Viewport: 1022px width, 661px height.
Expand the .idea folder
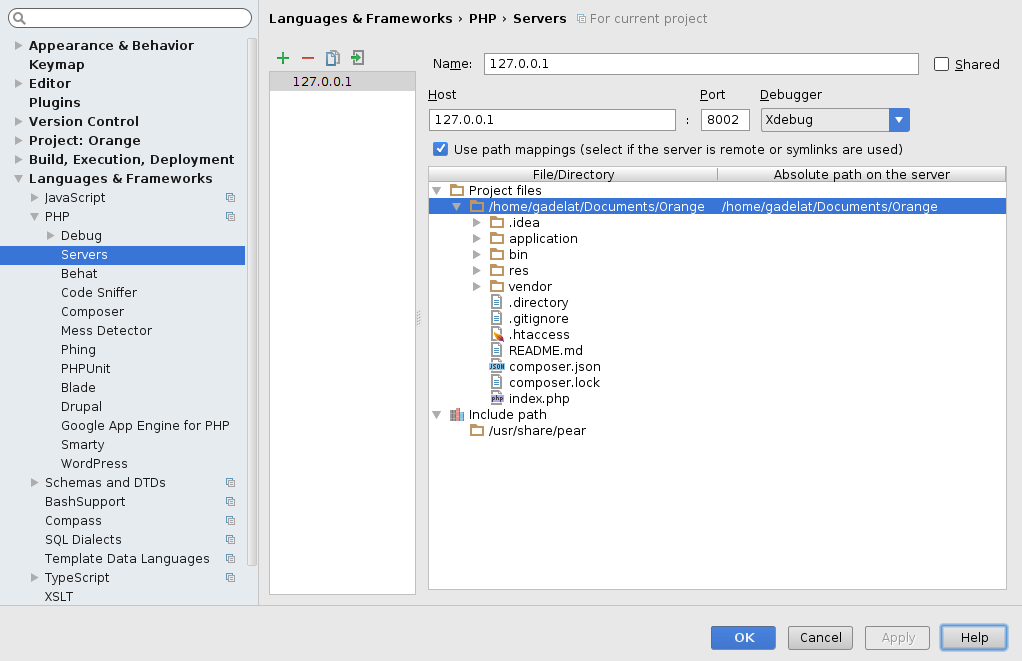click(x=477, y=222)
